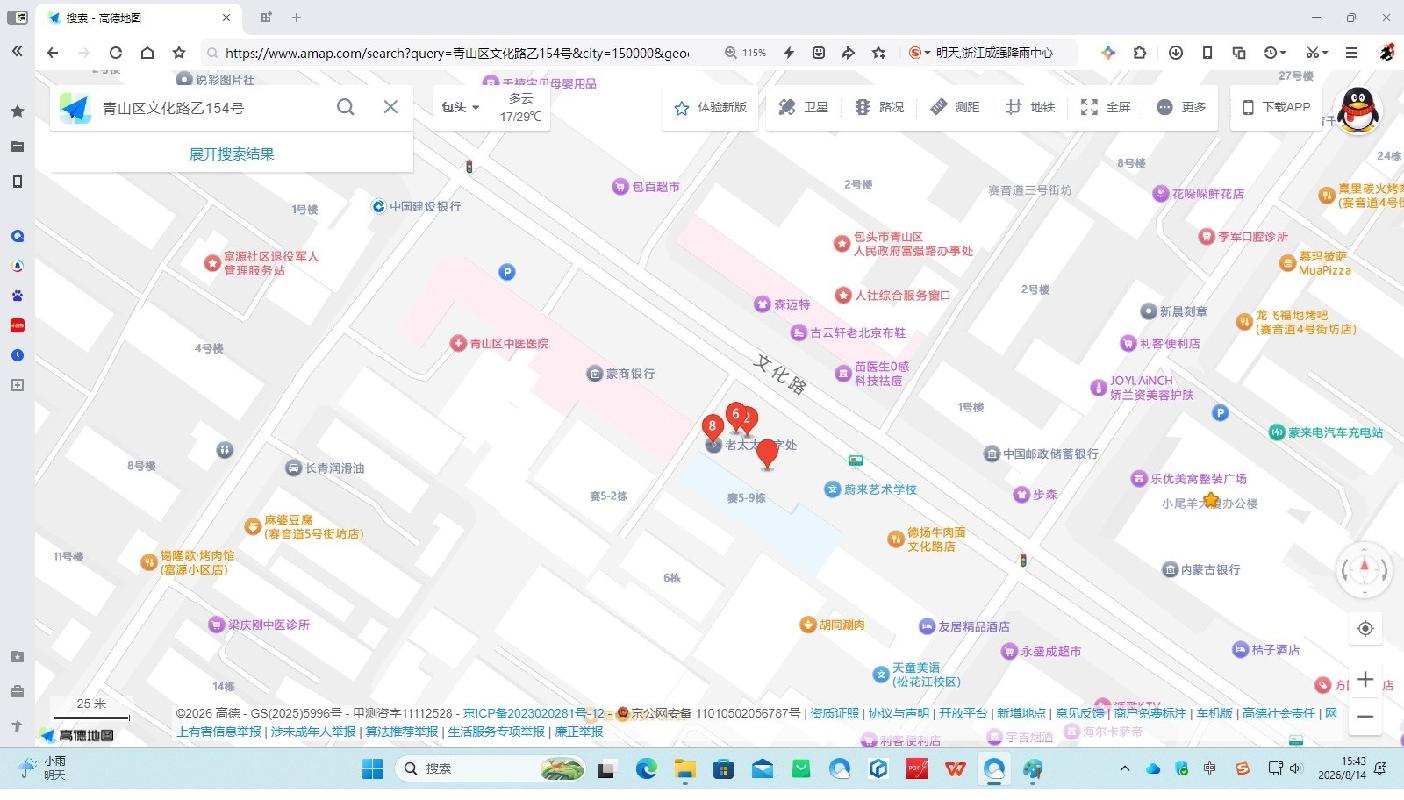
Task: Click the 麻婆豆腐 restaurant marker
Action: 253,526
